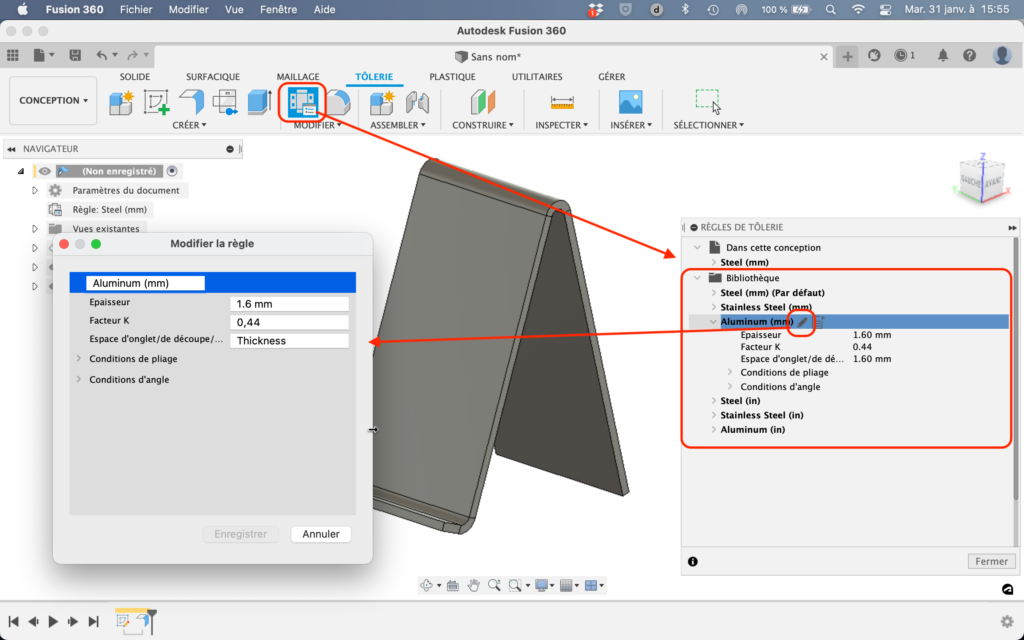Image resolution: width=1024 pixels, height=640 pixels.
Task: Click the Offset Plane icon in Construire
Action: [x=483, y=103]
